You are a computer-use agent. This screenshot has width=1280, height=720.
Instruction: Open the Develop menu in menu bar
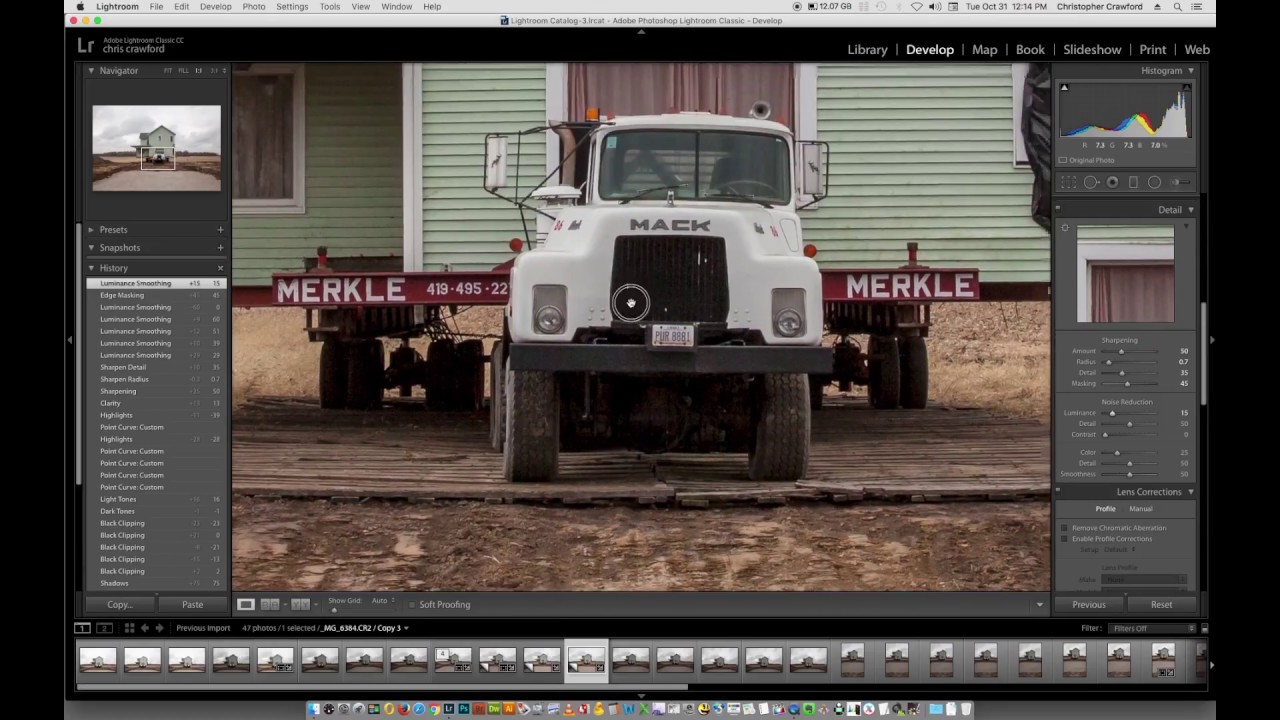point(215,7)
